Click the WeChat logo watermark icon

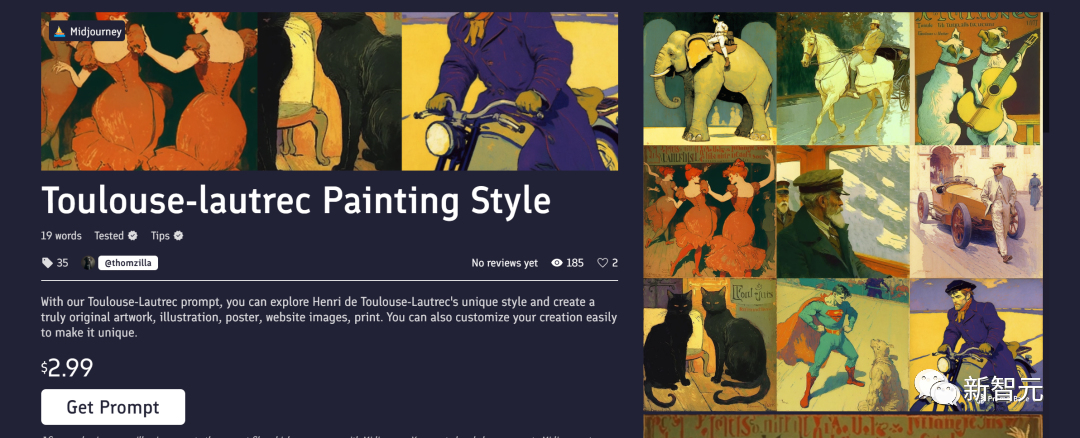pyautogui.click(x=937, y=387)
